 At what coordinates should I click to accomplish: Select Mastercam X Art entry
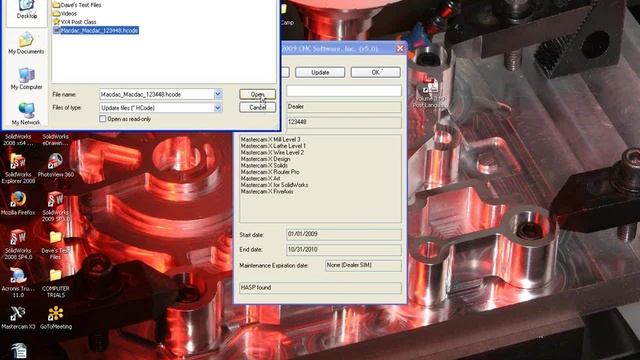point(261,179)
